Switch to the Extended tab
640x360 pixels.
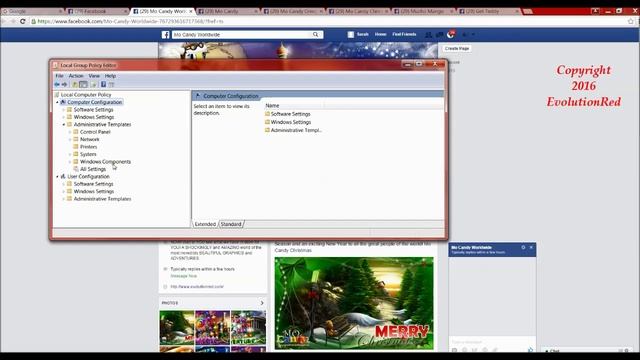pos(205,224)
